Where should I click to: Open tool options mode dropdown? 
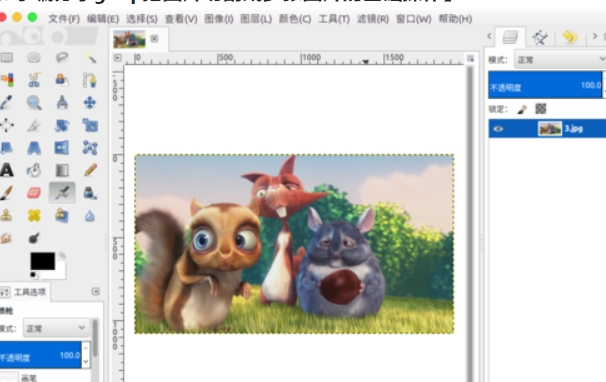coord(56,328)
